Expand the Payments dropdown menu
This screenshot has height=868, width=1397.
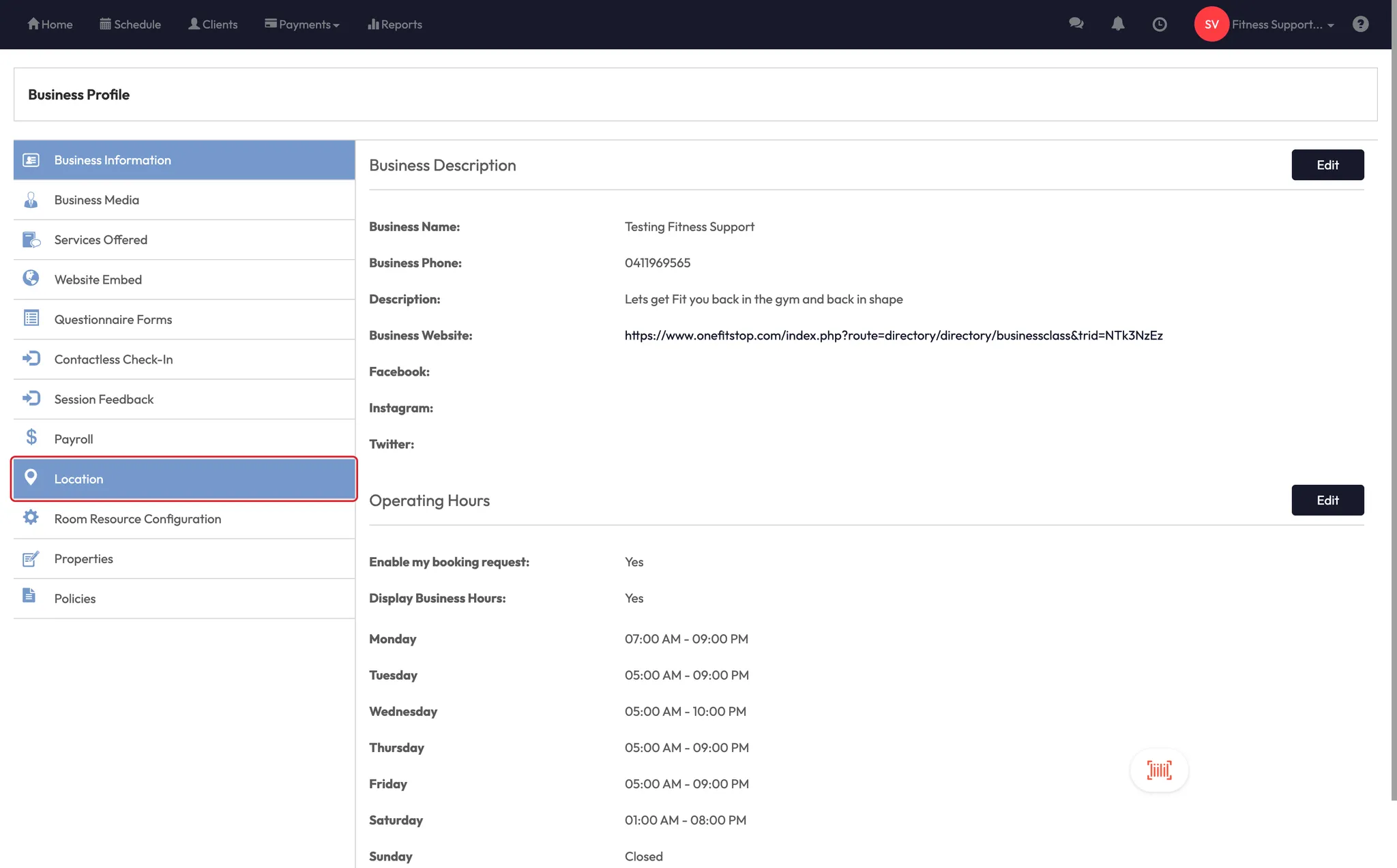pos(302,25)
